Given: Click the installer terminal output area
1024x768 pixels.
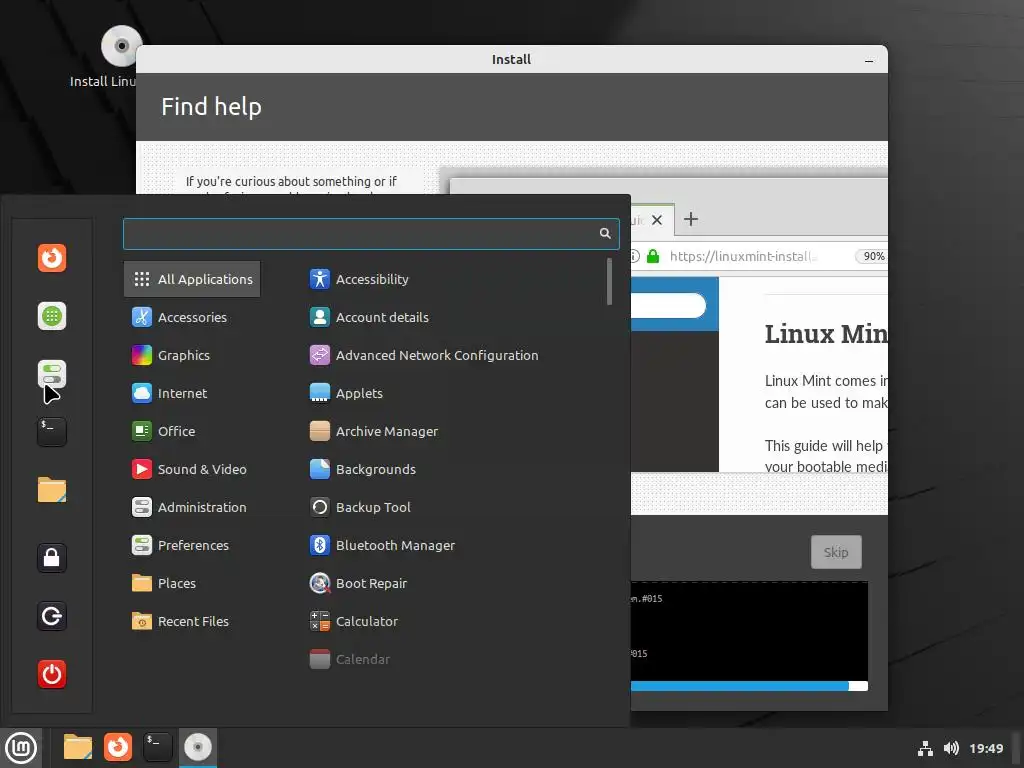Looking at the screenshot, I should pyautogui.click(x=749, y=630).
